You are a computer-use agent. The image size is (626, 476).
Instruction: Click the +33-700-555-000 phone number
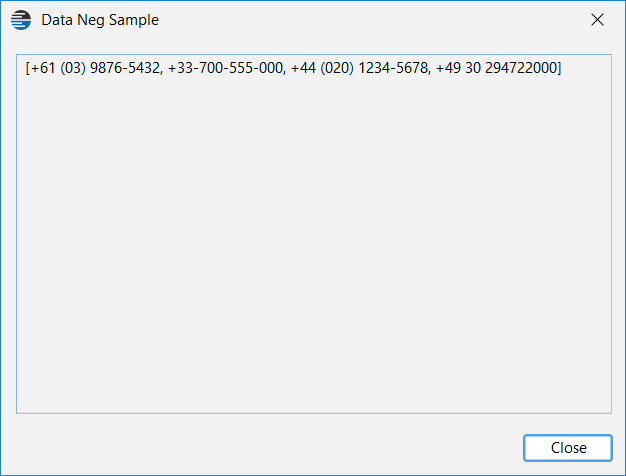(226, 68)
